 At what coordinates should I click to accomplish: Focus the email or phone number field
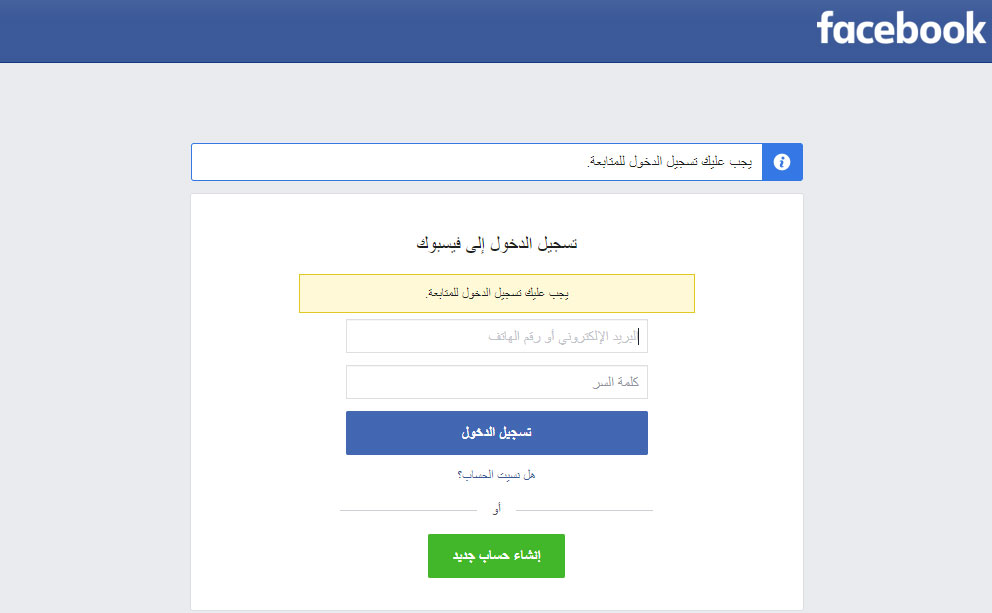[496, 337]
